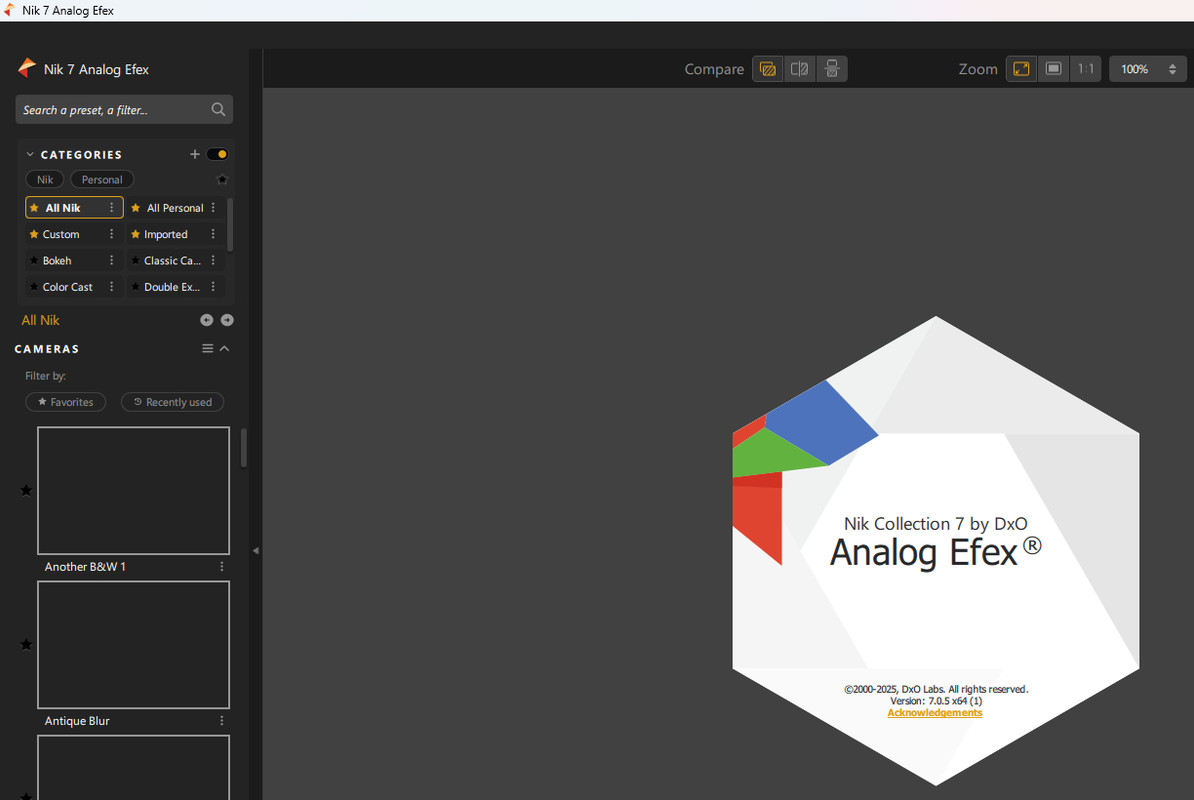Image resolution: width=1194 pixels, height=800 pixels.
Task: Filter presets by Recently used
Action: tap(172, 402)
